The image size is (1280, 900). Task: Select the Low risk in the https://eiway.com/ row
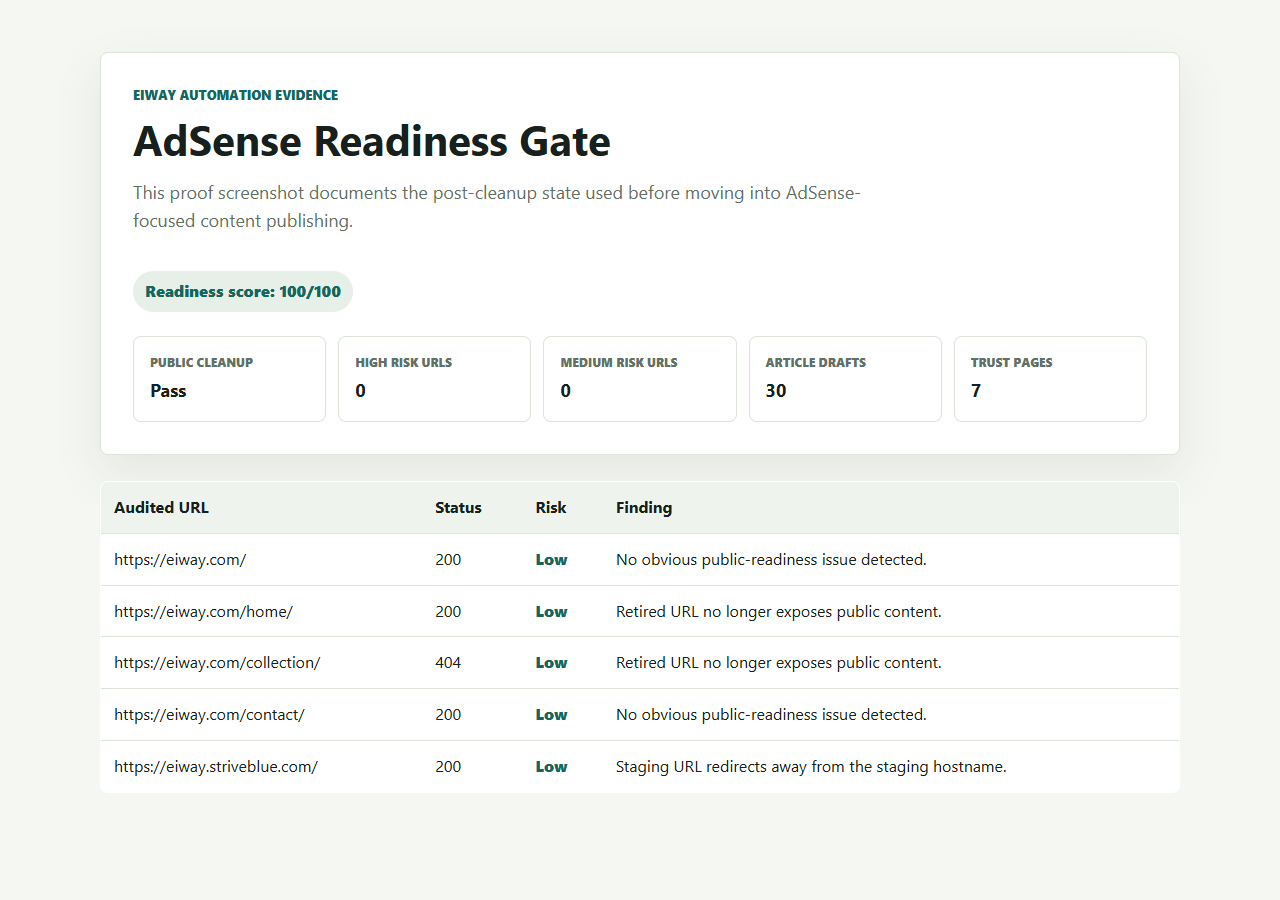pos(552,560)
